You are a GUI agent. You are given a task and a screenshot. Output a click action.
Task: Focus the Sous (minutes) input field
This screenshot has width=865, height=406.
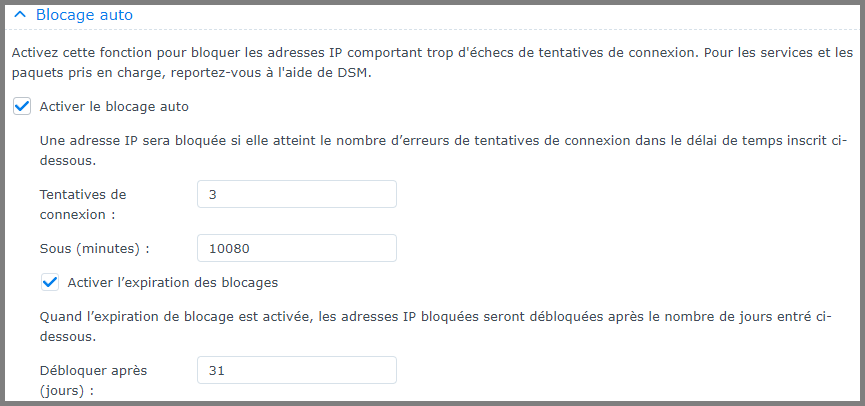click(297, 248)
